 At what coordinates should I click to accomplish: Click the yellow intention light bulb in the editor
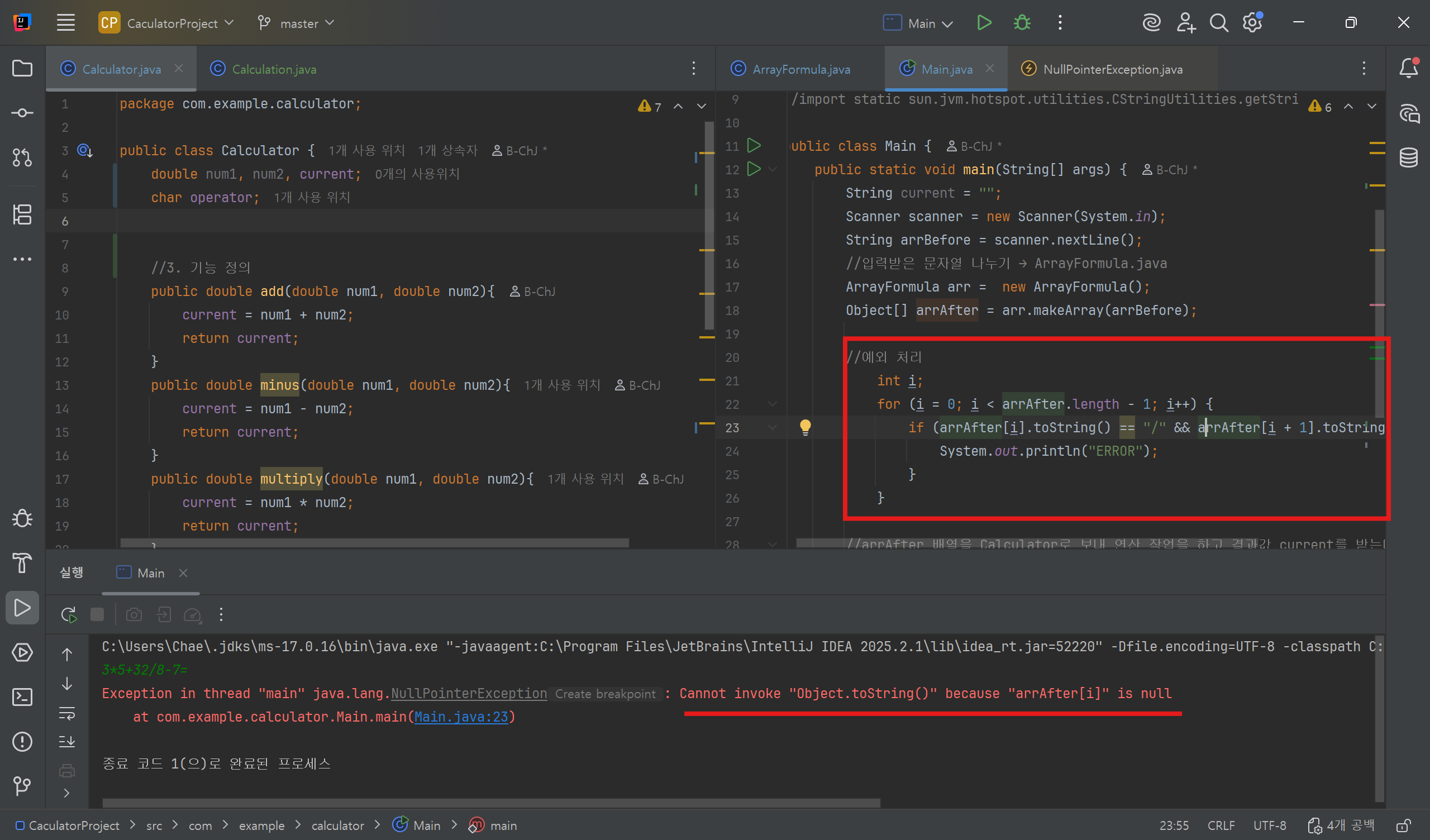(805, 427)
